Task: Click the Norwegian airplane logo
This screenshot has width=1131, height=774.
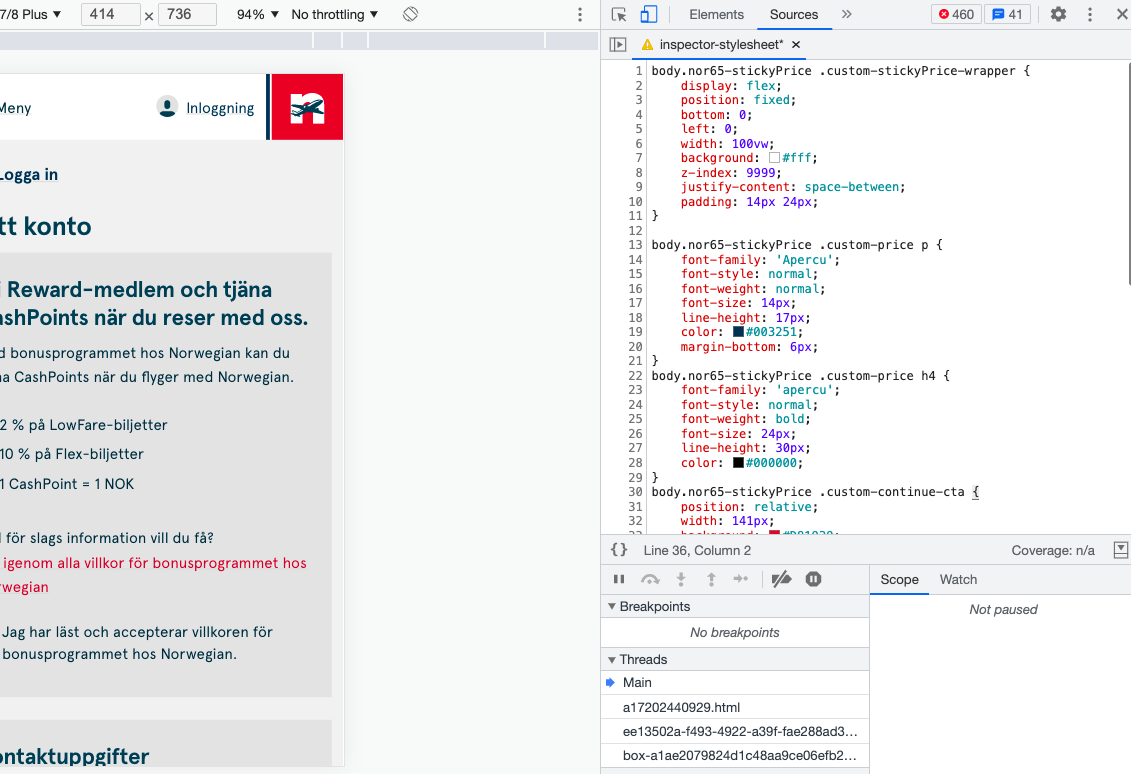Action: coord(307,107)
